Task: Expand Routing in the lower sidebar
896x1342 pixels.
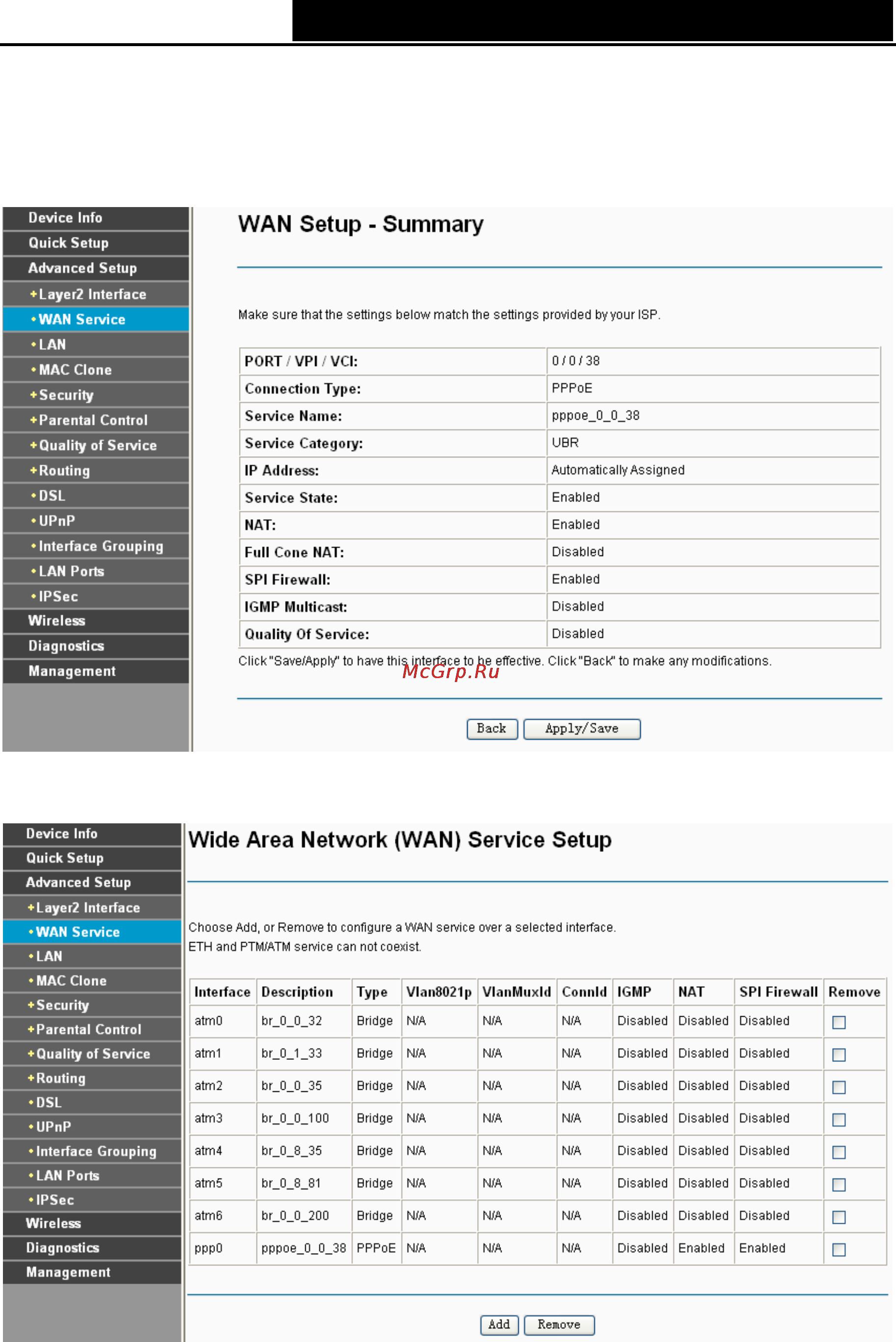Action: 92,1078
